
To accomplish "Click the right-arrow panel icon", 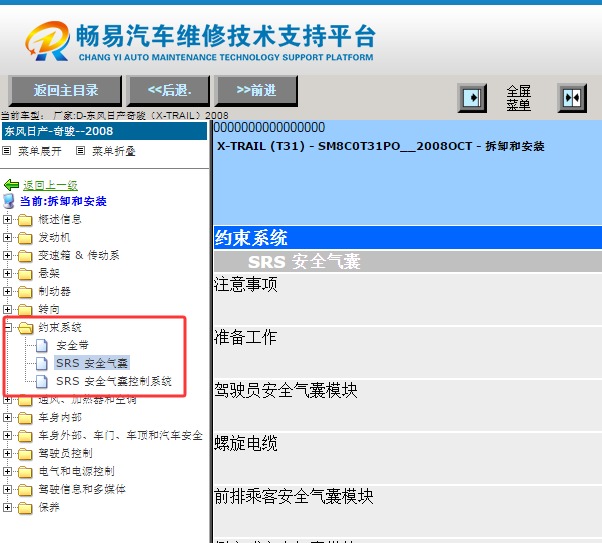I will pos(472,98).
